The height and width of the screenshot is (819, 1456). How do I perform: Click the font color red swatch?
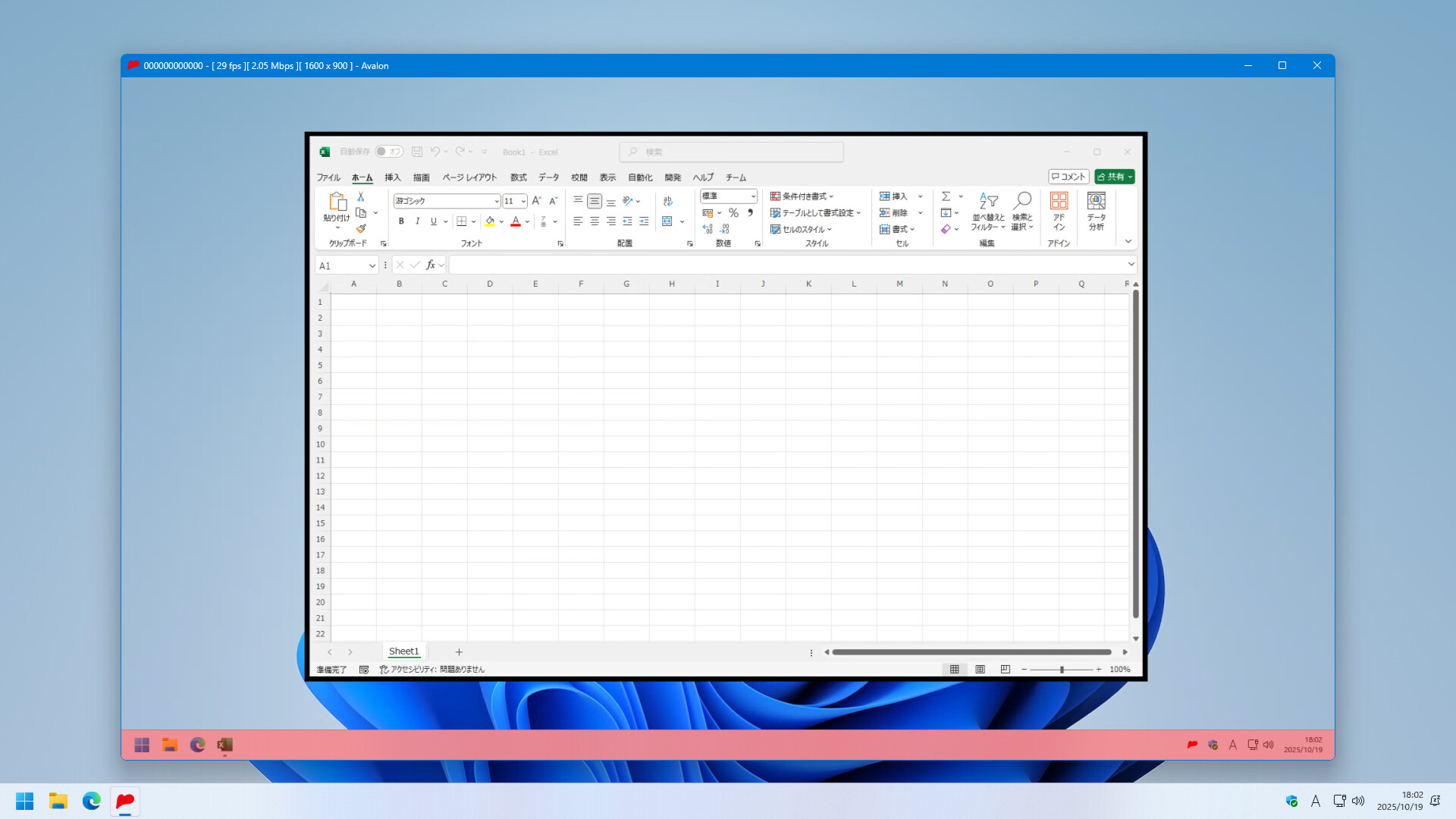click(x=516, y=221)
